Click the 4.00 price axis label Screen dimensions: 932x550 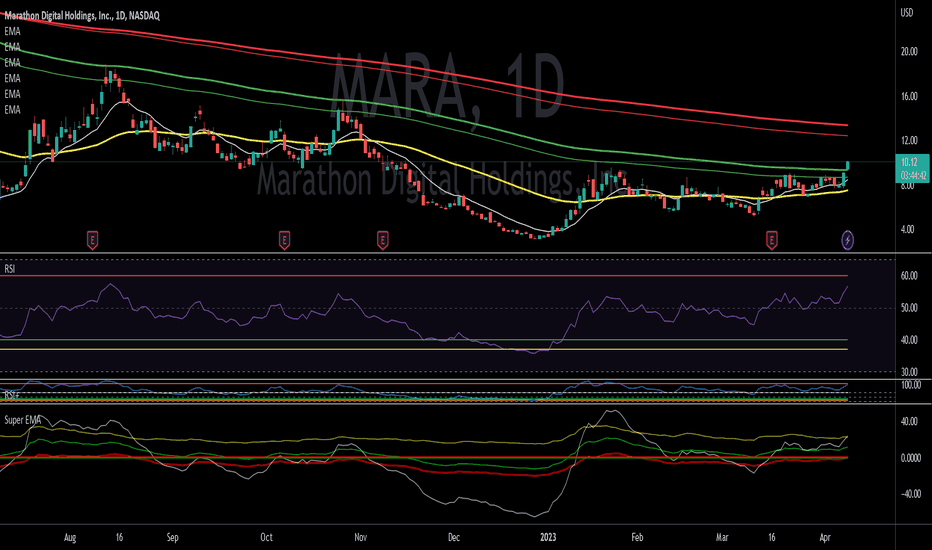pyautogui.click(x=908, y=229)
